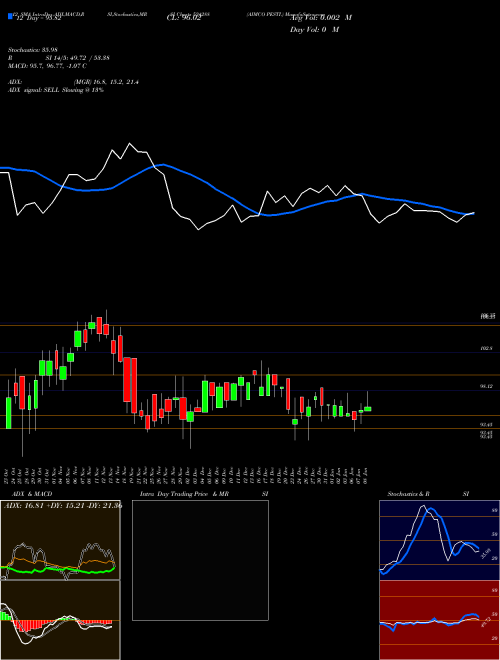Click the '12 Day = 93.82' label
This screenshot has width=500, height=660.
tap(39, 18)
